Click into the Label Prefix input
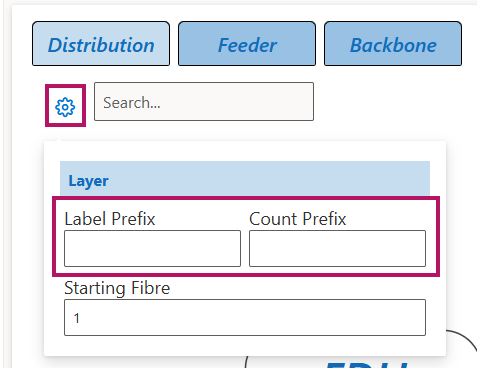 152,248
